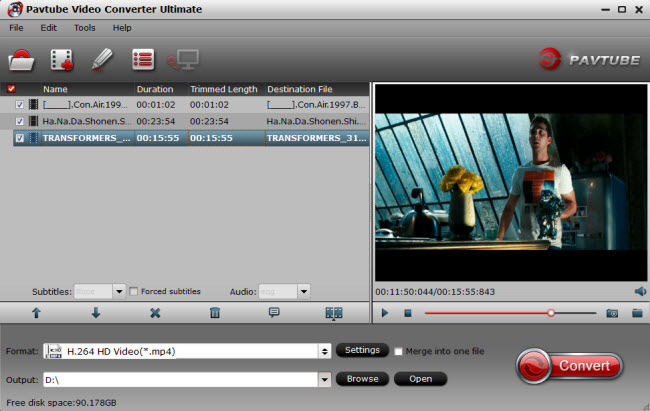Image resolution: width=650 pixels, height=411 pixels.
Task: Click the monitor search toolbar icon
Action: coord(183,60)
